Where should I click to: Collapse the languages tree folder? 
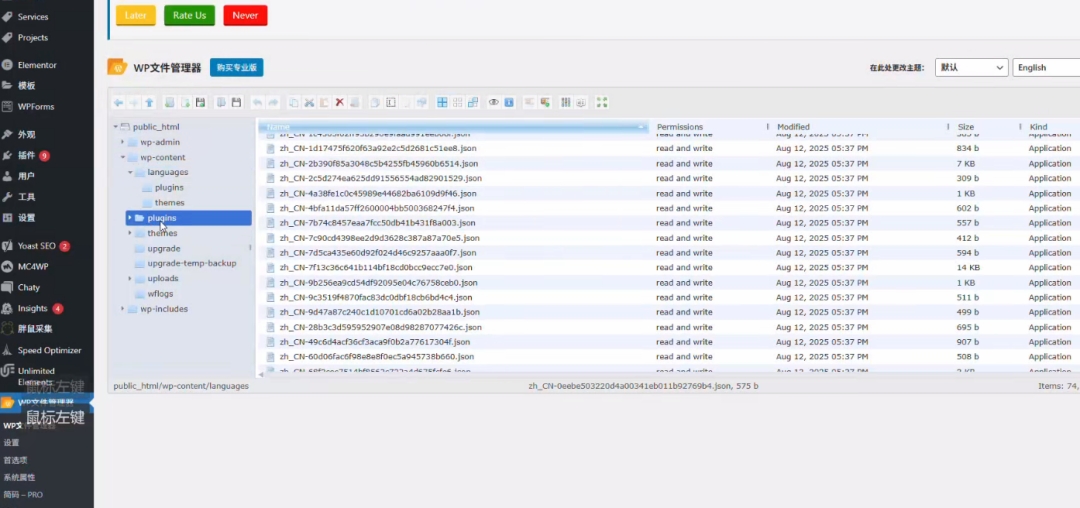coord(129,173)
